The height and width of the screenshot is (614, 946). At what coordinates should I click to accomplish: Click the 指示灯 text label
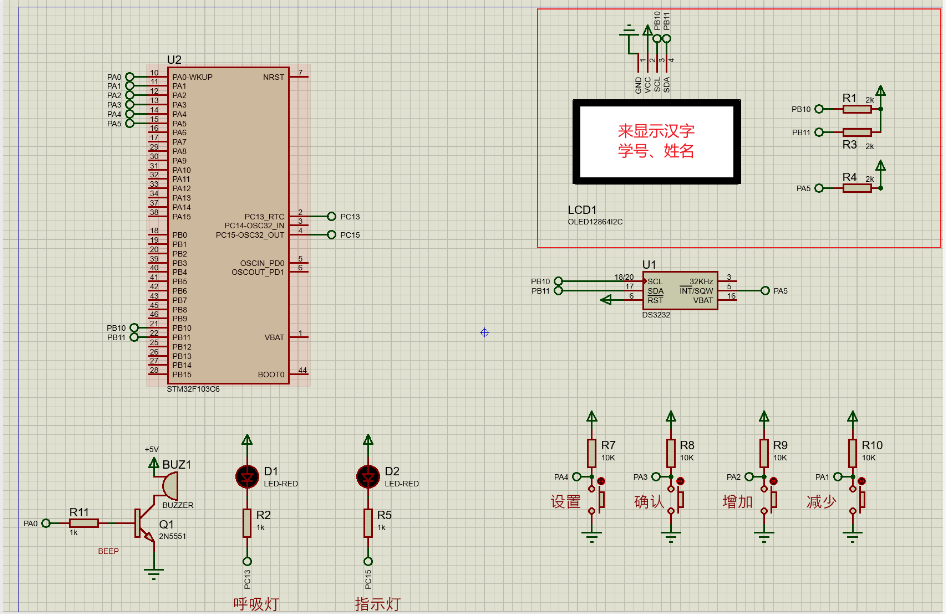pos(377,603)
